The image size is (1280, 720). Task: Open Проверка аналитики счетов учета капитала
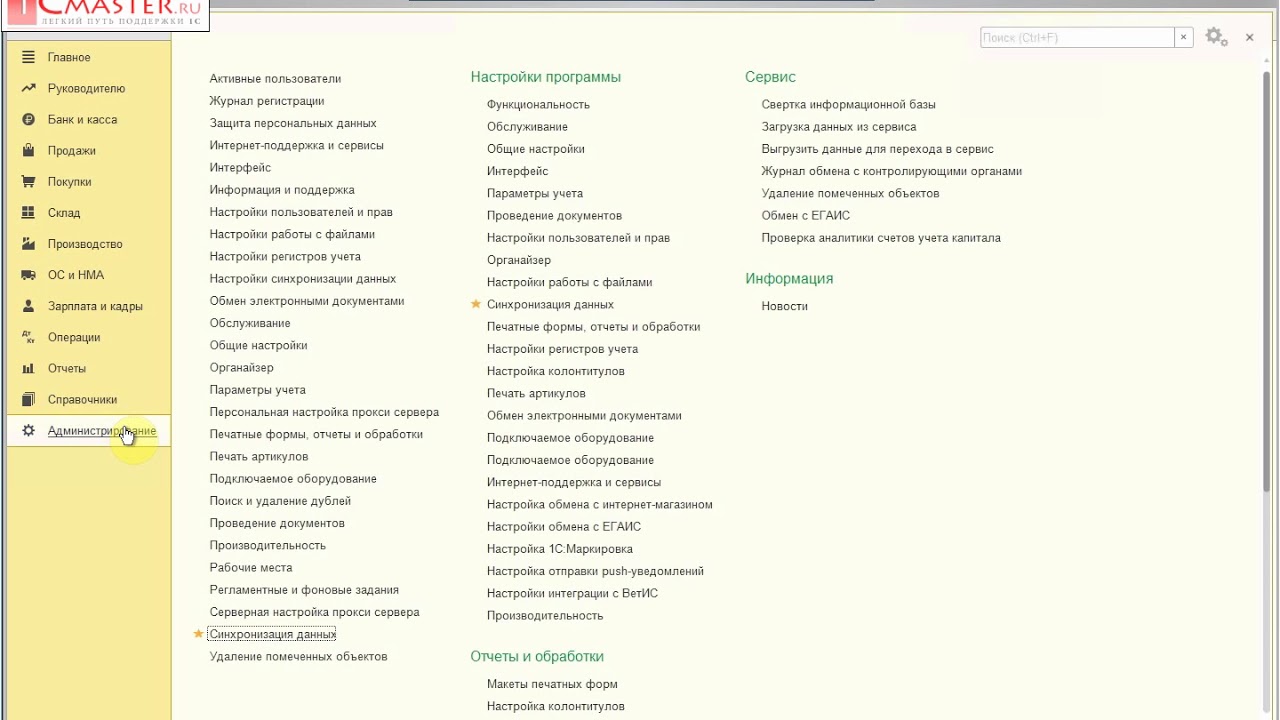pos(881,238)
